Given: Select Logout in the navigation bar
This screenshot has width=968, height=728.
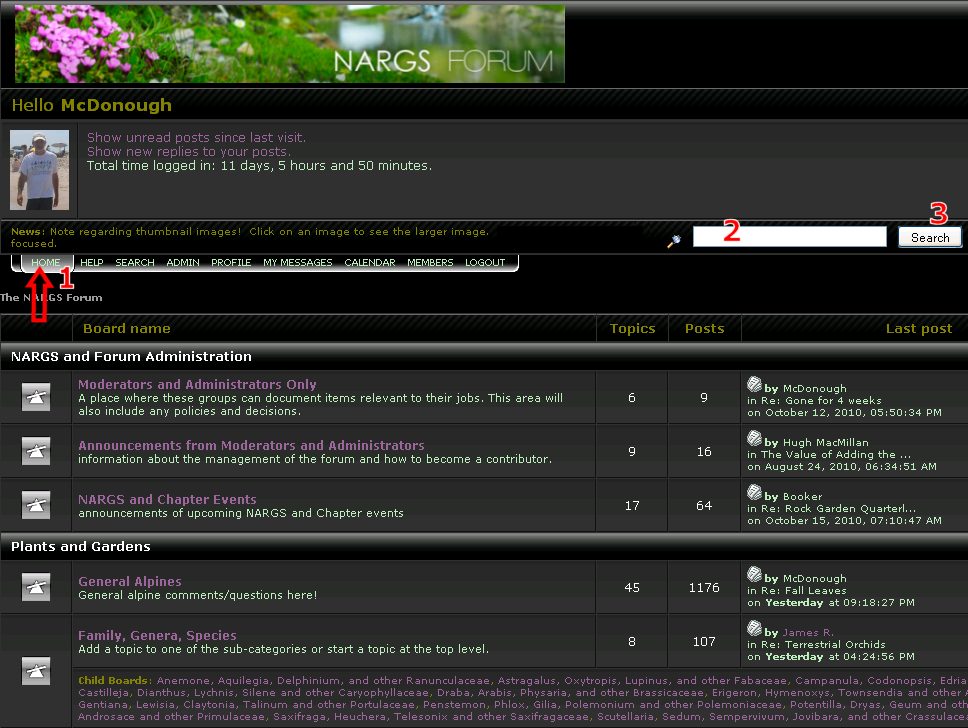Looking at the screenshot, I should pos(485,262).
